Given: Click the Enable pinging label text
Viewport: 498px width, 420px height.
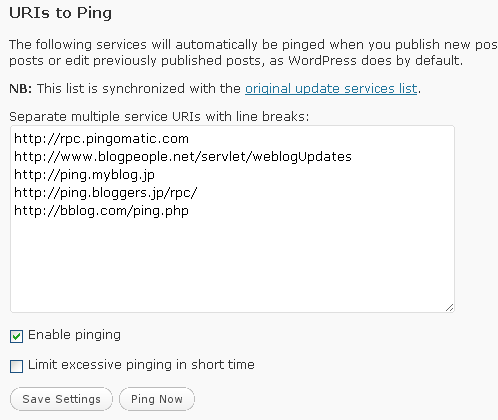Looking at the screenshot, I should click(74, 335).
